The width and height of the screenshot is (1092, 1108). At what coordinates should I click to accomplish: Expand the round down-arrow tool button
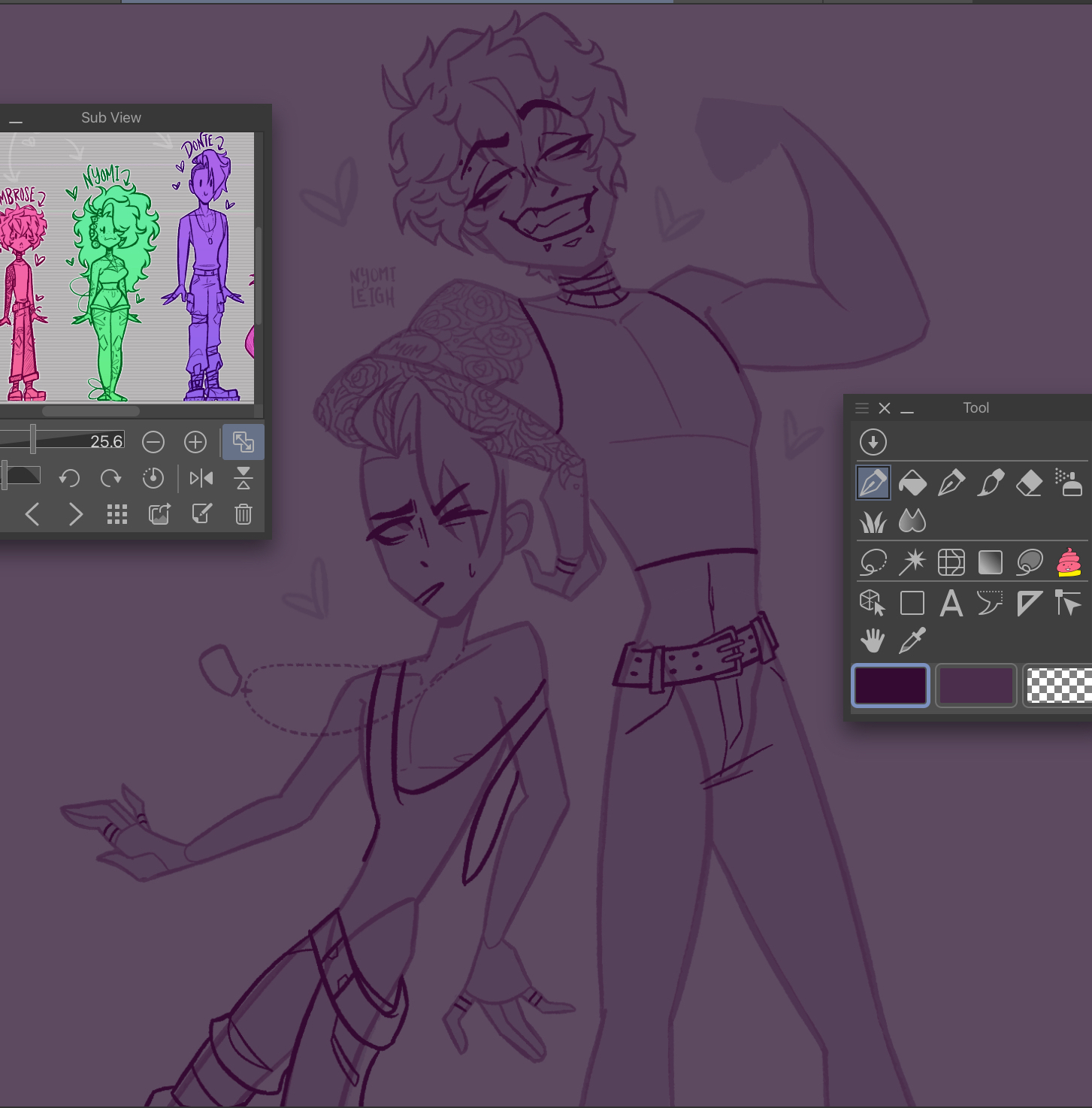point(873,442)
